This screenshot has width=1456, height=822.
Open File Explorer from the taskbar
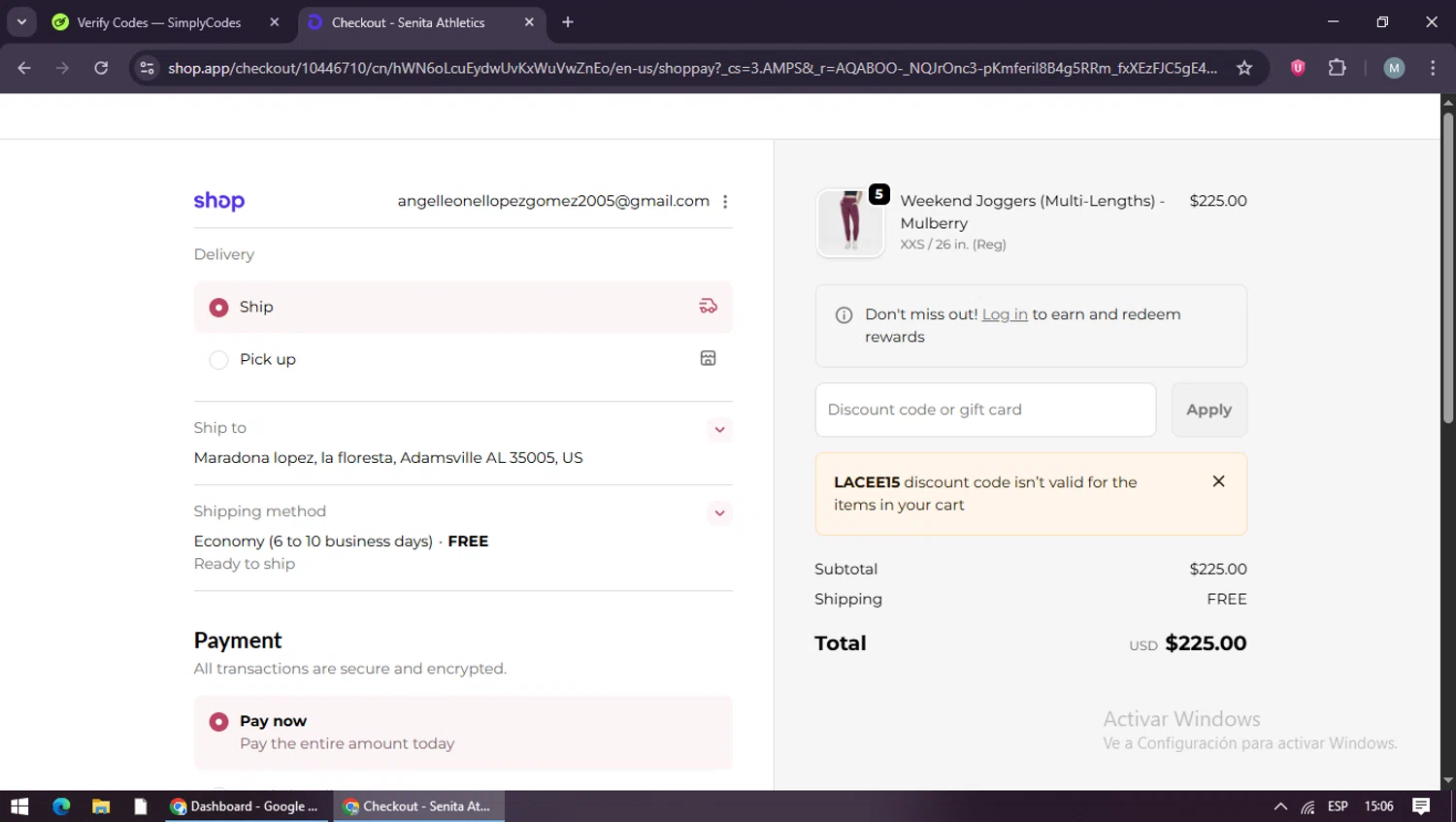[101, 806]
